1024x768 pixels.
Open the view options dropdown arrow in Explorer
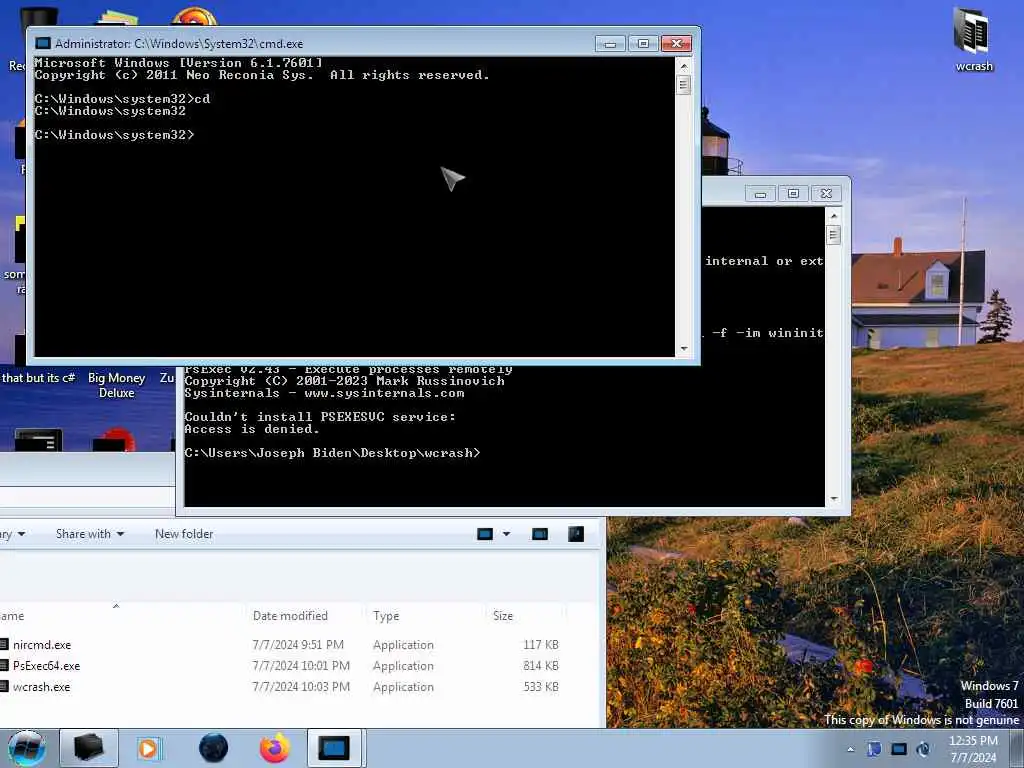point(506,534)
